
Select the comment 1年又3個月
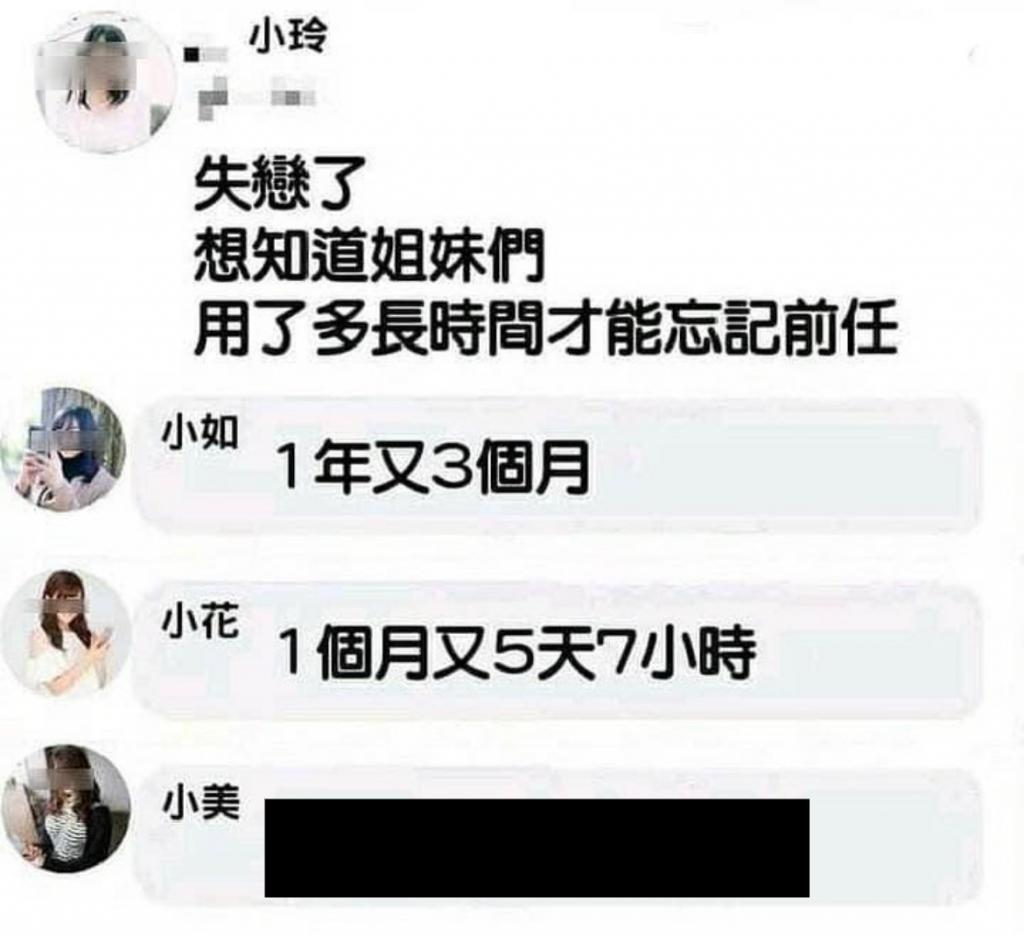434,467
